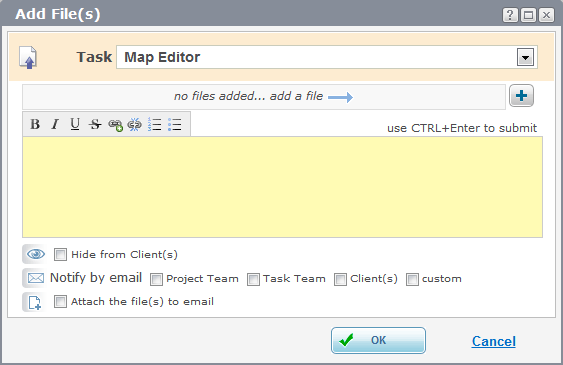Click the upload file icon beside Task

pos(28,57)
